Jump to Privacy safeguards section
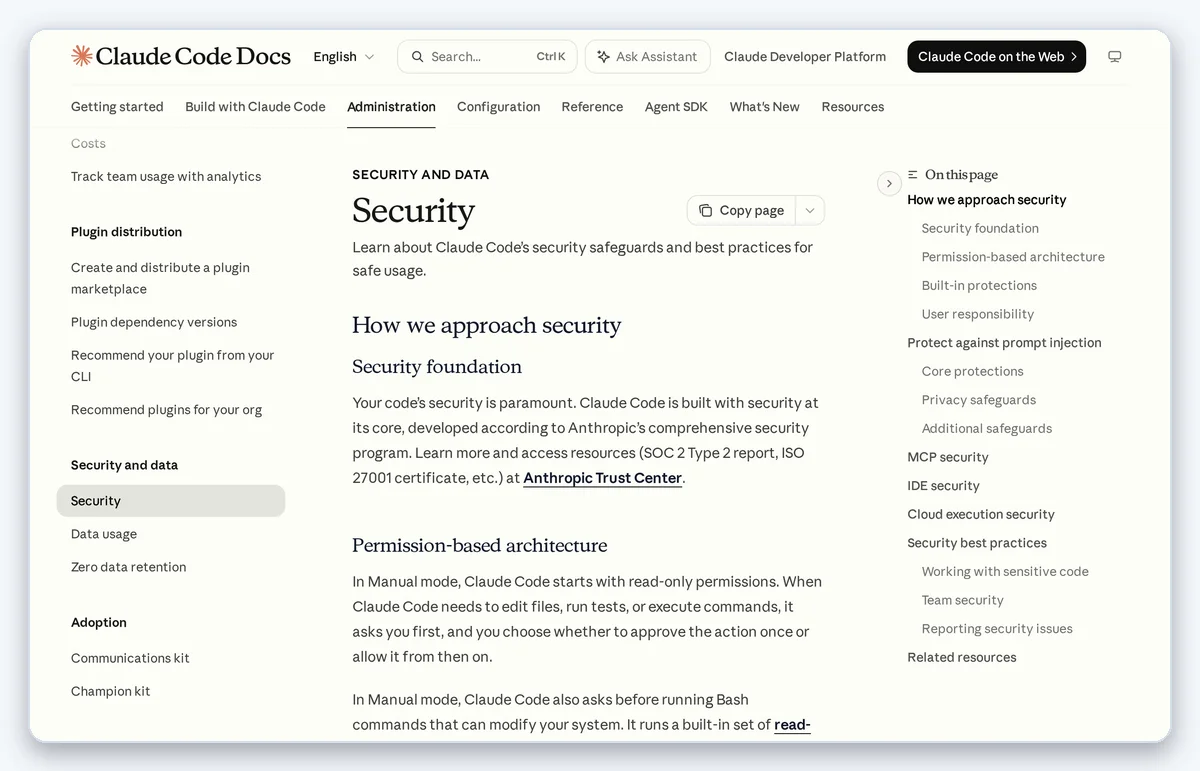The image size is (1200, 771). [x=978, y=400]
